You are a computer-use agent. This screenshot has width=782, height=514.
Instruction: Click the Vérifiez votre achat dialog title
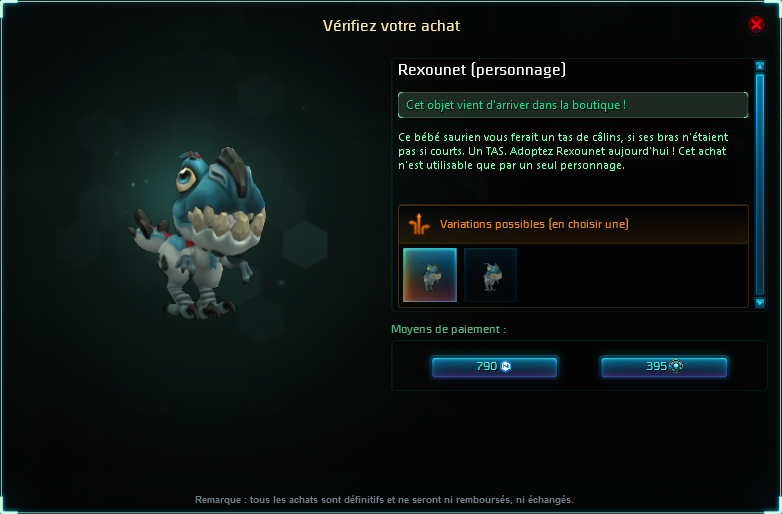[x=391, y=26]
